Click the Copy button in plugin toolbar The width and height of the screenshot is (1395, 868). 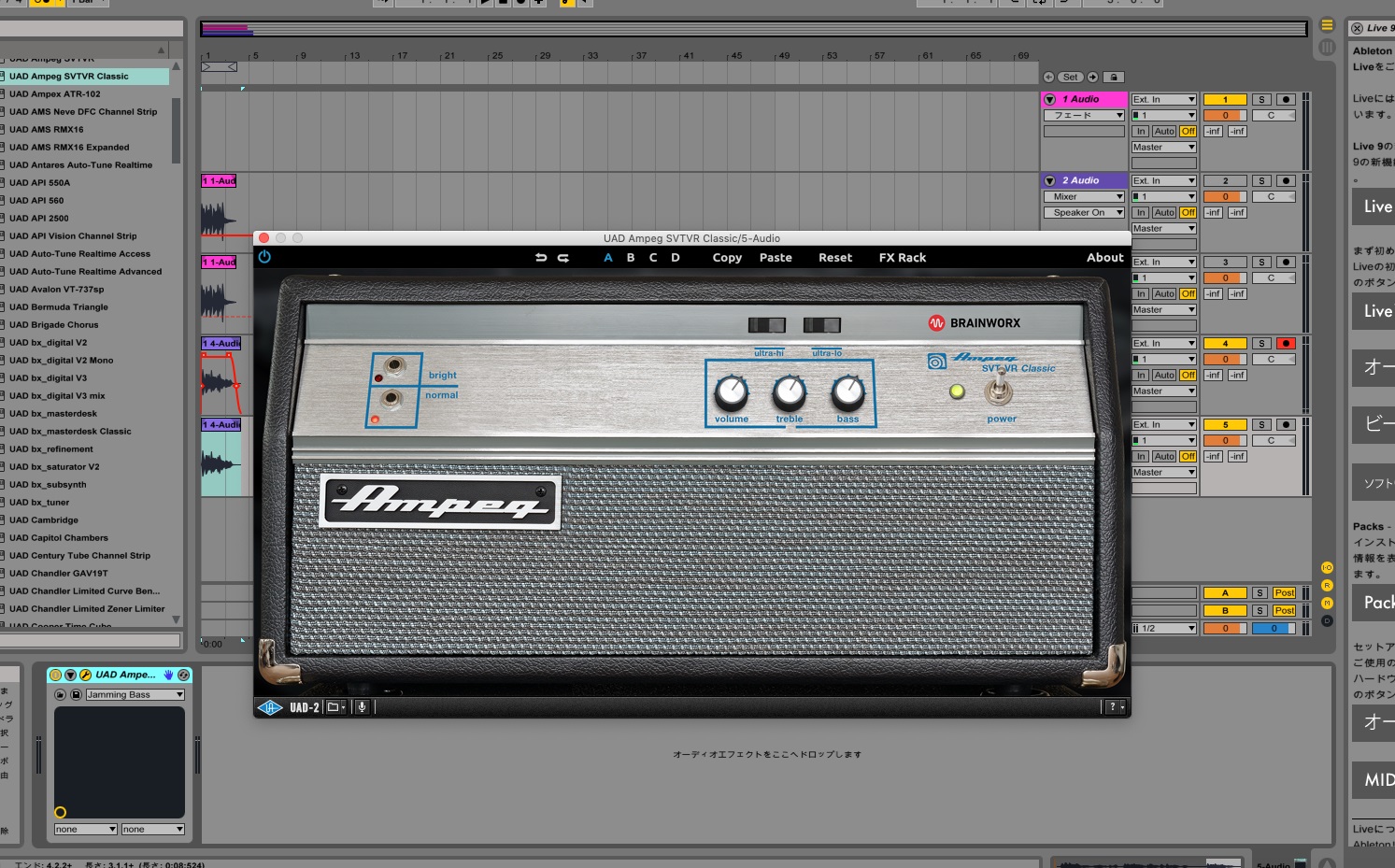(x=727, y=258)
